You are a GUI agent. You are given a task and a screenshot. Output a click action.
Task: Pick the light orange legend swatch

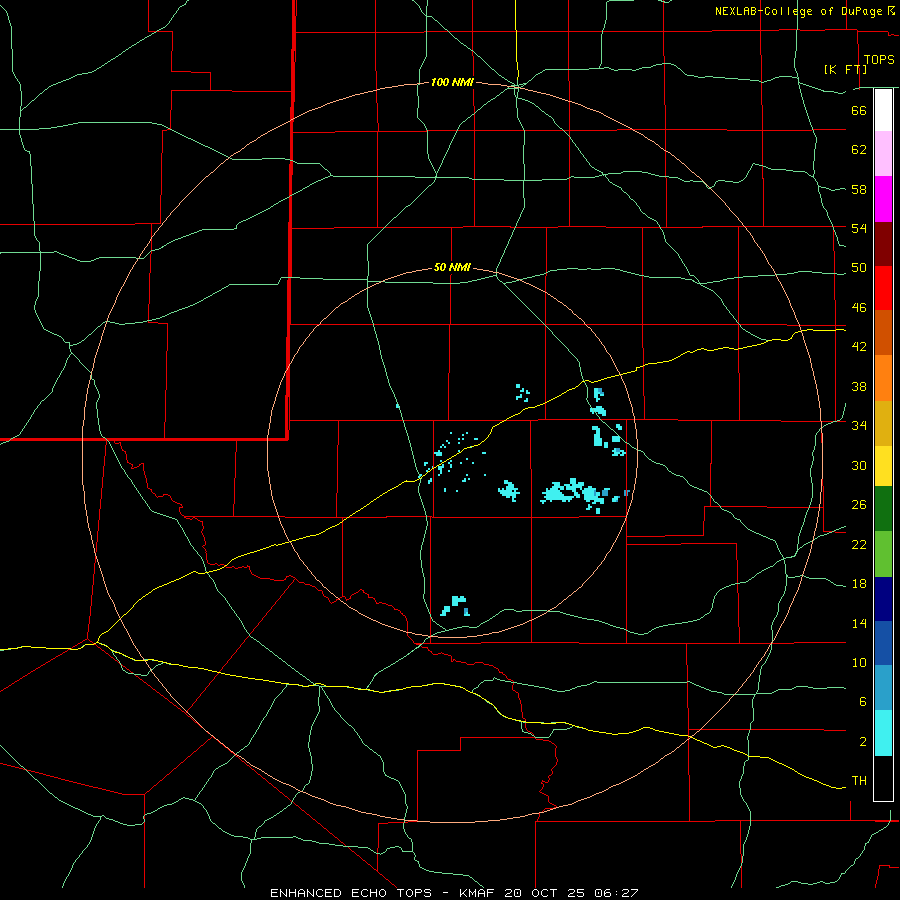[x=883, y=378]
